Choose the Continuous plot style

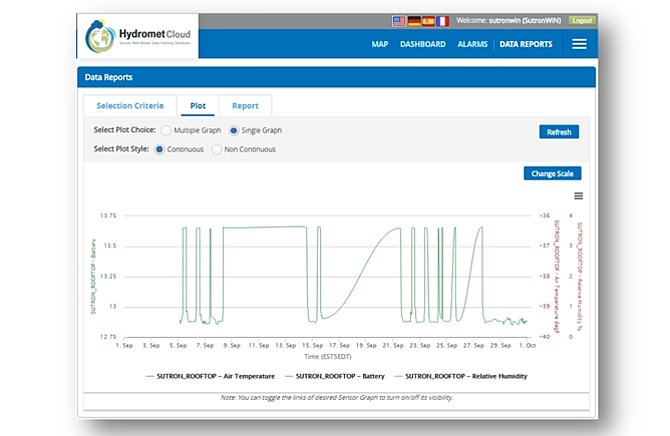[x=160, y=149]
